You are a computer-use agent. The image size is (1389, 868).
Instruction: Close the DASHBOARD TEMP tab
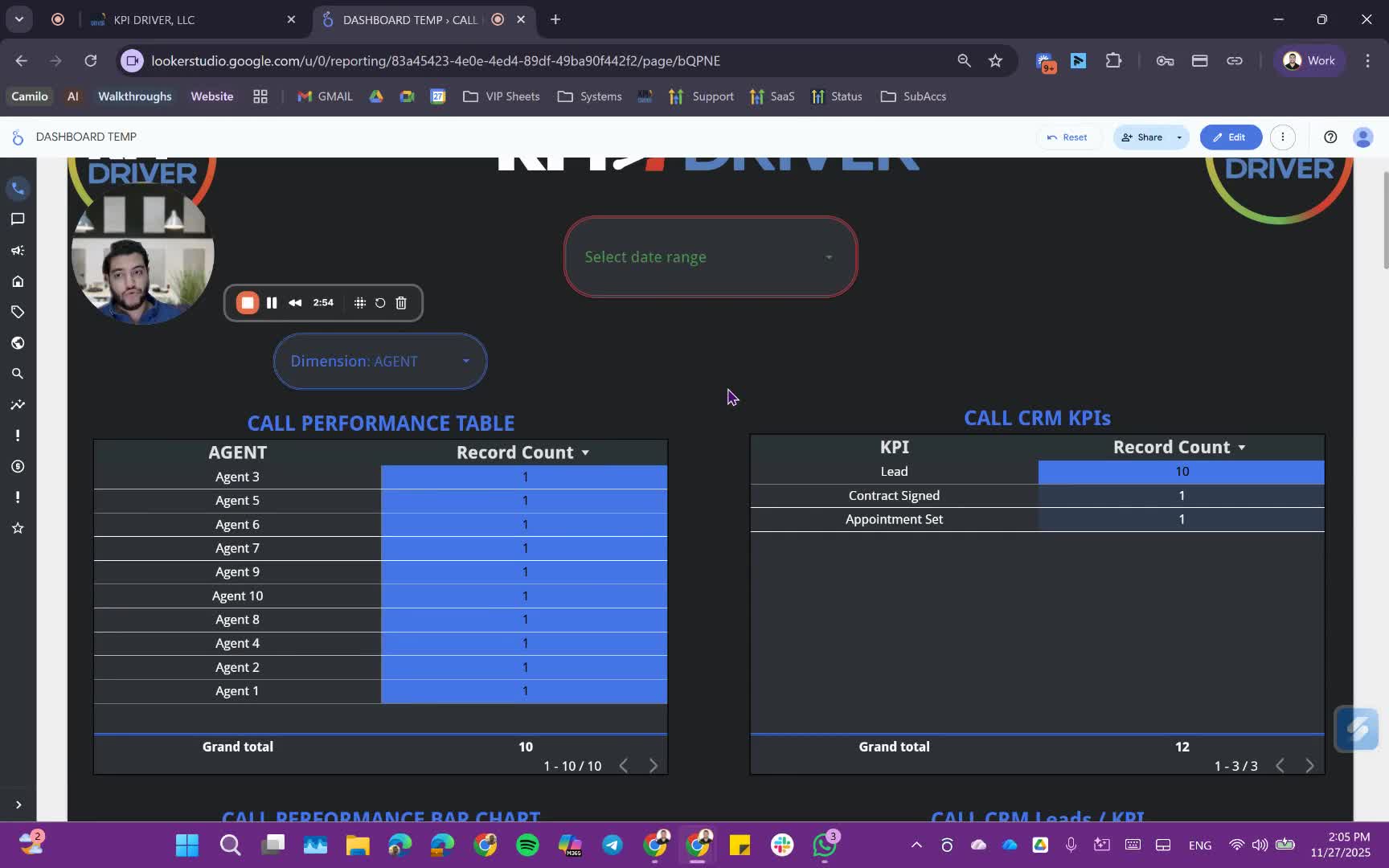[x=521, y=19]
